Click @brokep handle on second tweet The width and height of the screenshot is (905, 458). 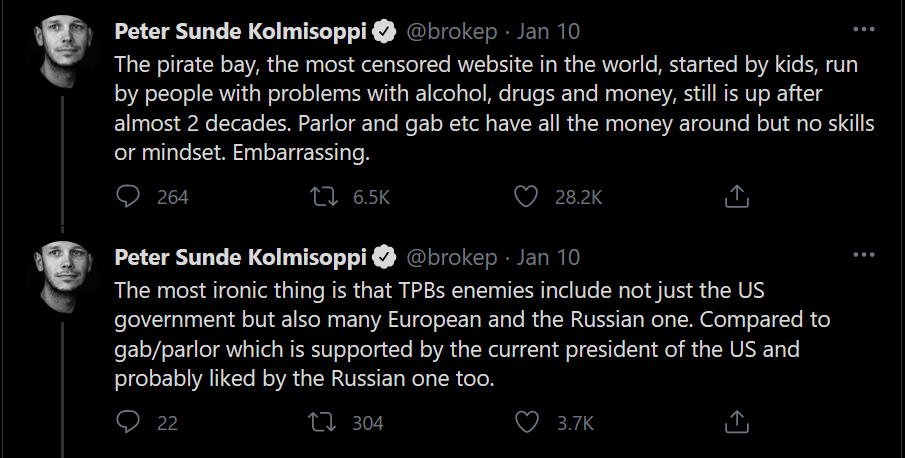click(450, 258)
